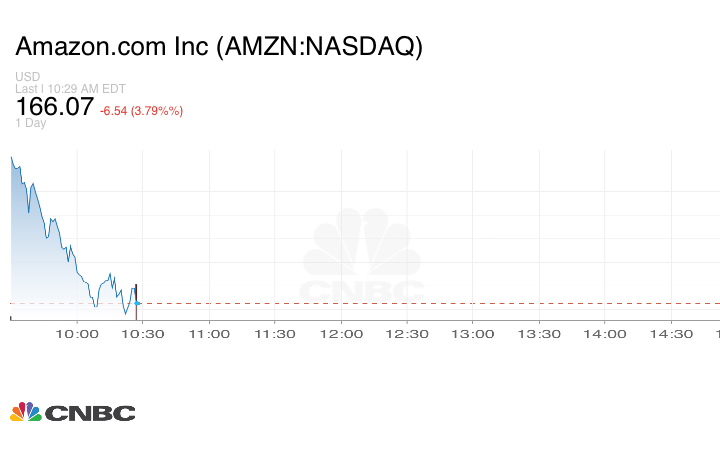Click the 12:30 time axis label
The height and width of the screenshot is (450, 720).
[408, 334]
